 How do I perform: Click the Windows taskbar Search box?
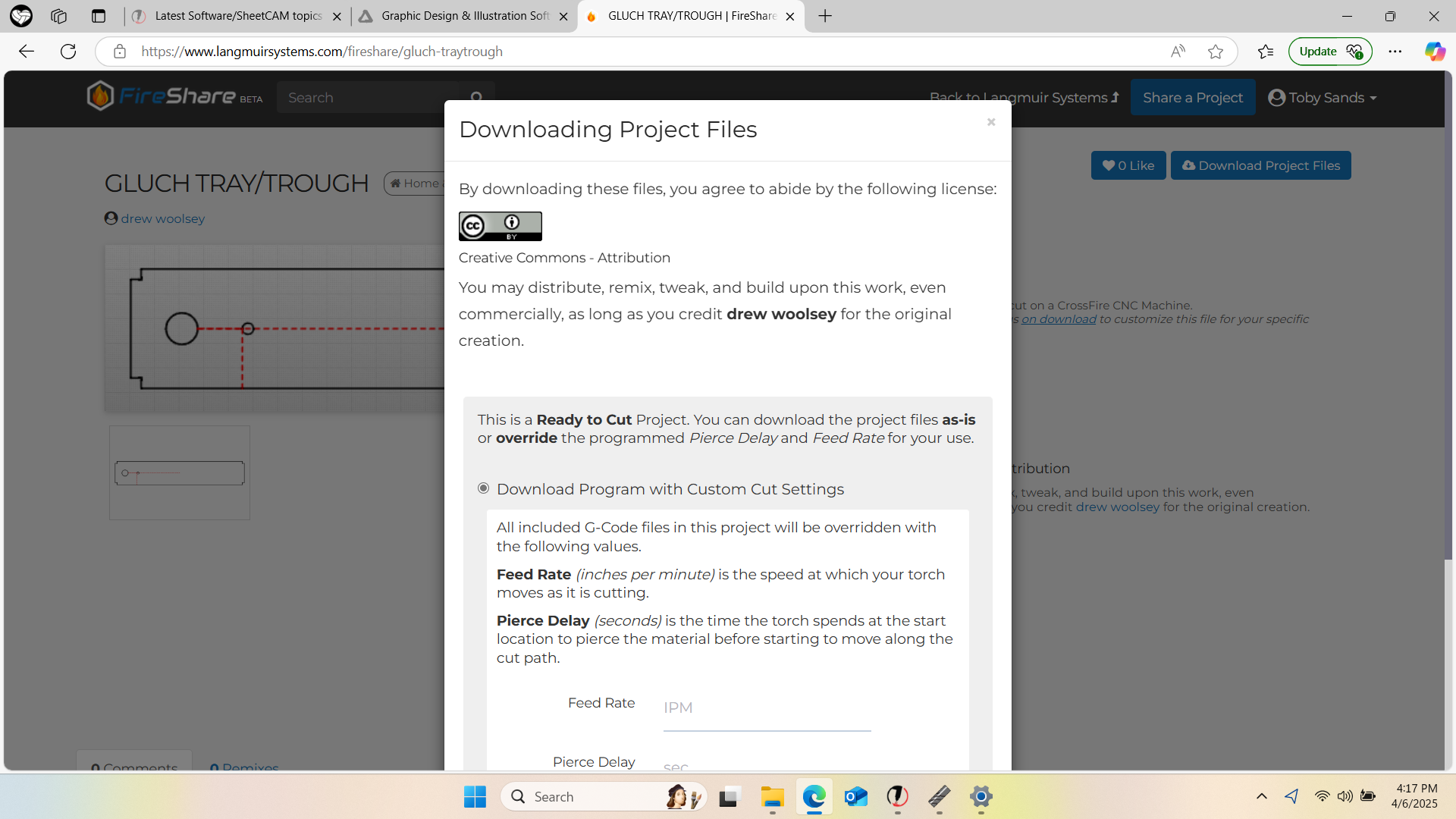(603, 797)
